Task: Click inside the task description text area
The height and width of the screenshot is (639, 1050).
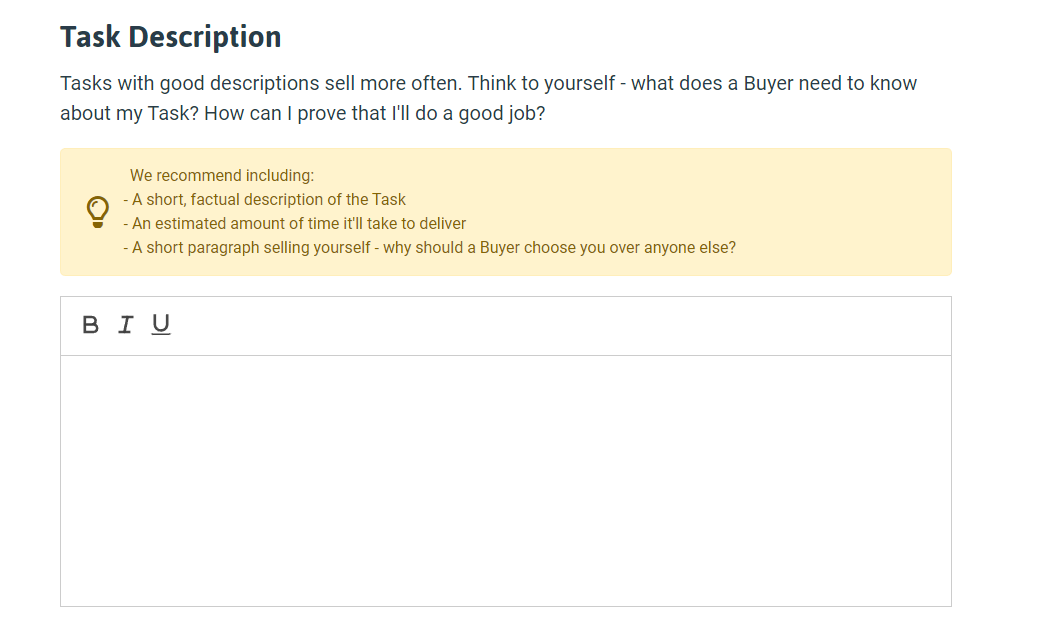Action: tap(506, 481)
